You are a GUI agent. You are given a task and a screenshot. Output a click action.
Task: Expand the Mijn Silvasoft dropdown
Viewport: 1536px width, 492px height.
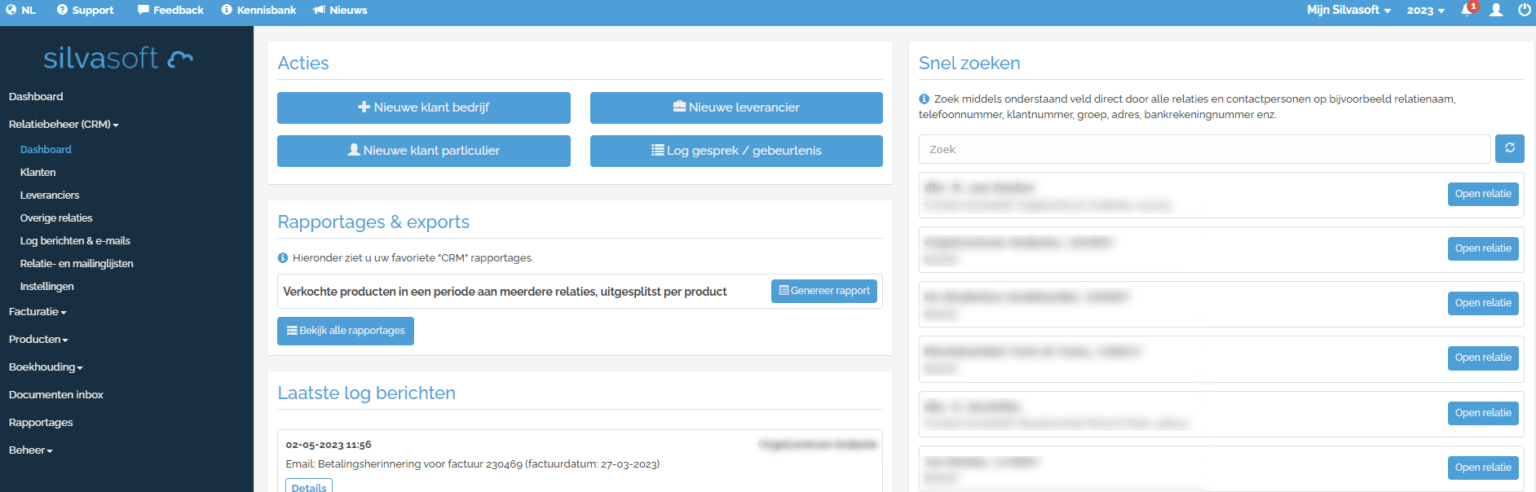1348,10
